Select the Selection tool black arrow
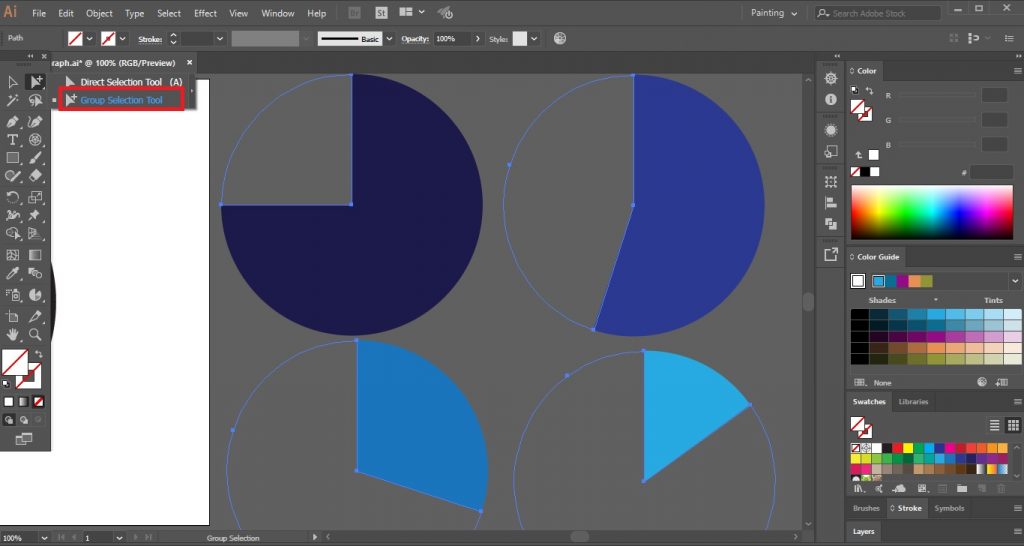The image size is (1024, 546). pos(12,82)
